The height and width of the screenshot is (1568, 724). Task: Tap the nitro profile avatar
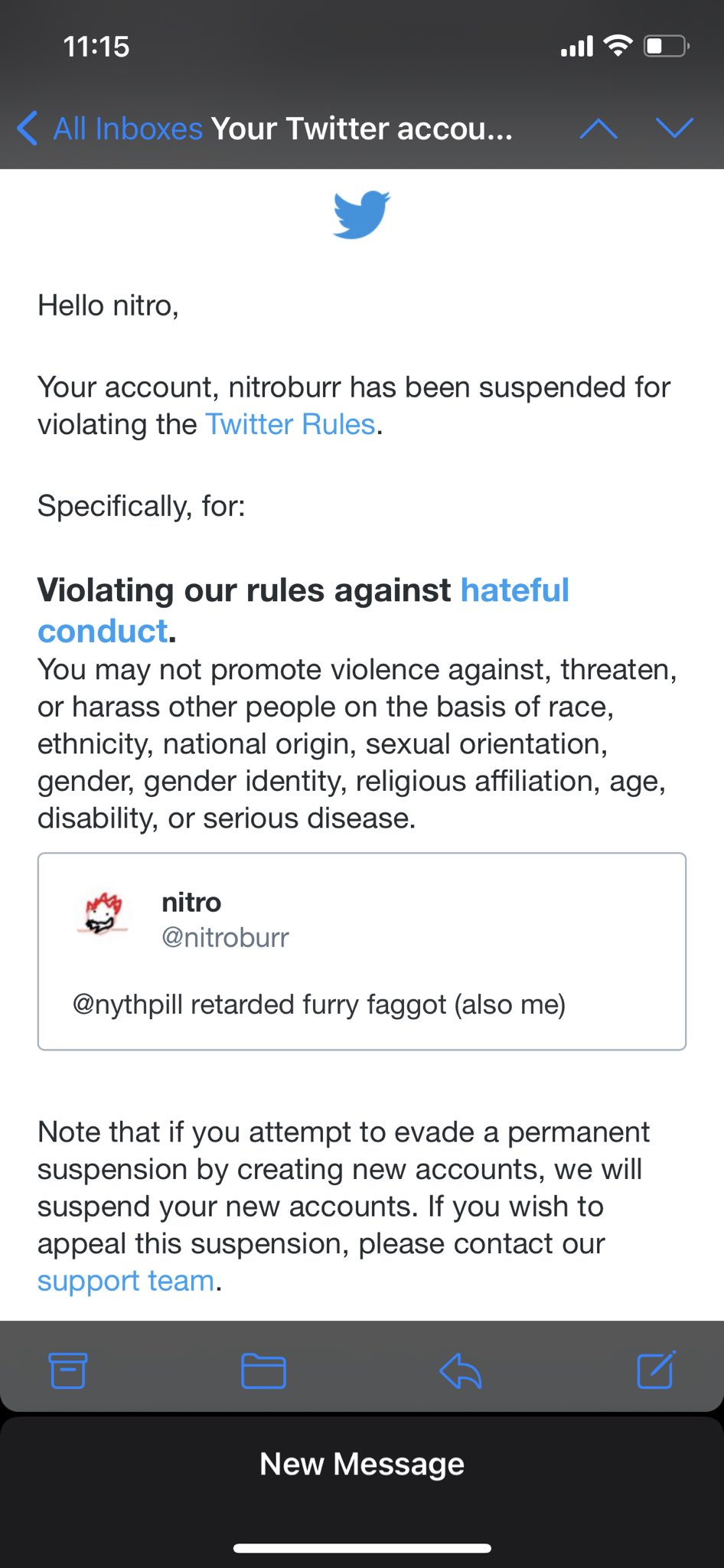(104, 914)
